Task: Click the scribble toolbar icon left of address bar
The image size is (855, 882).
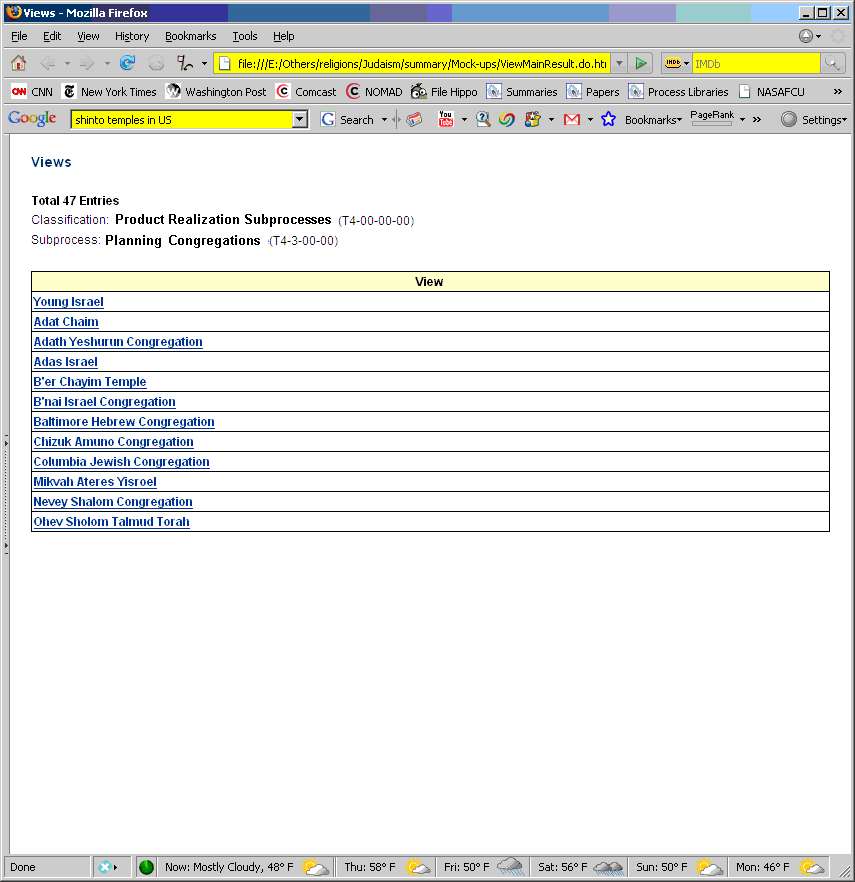Action: pyautogui.click(x=185, y=63)
